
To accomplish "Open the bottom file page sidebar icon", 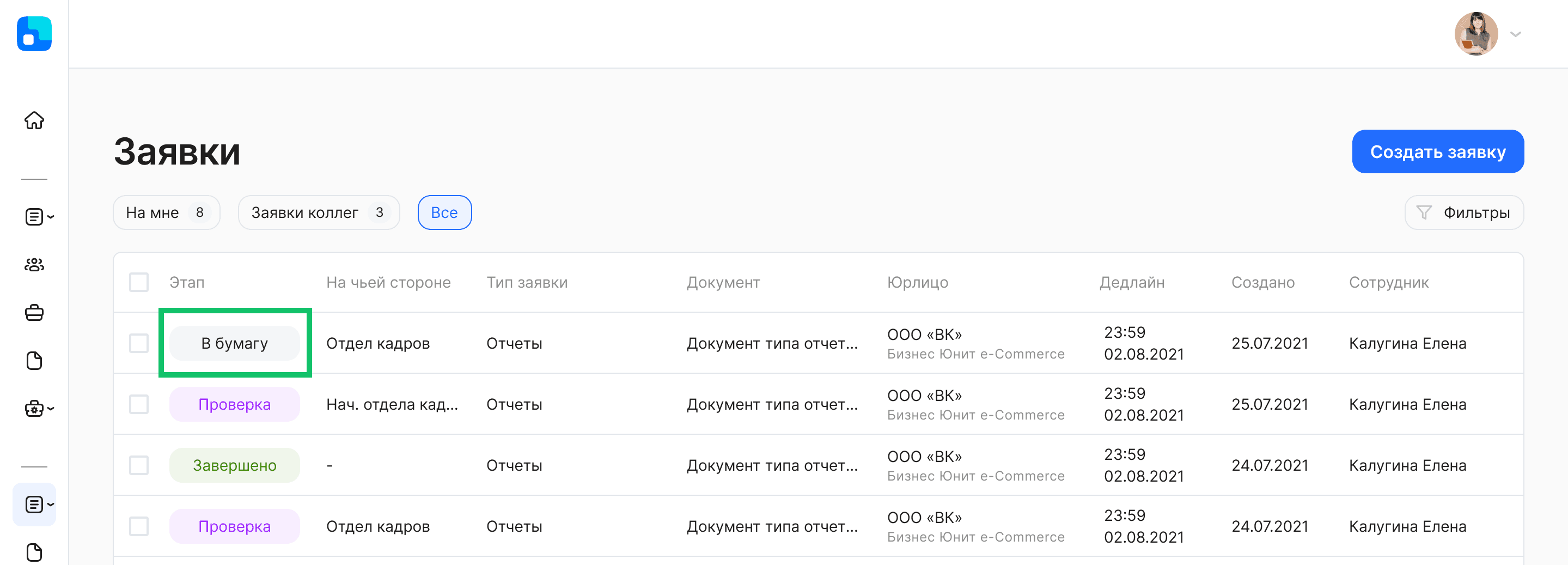I will pos(34,552).
